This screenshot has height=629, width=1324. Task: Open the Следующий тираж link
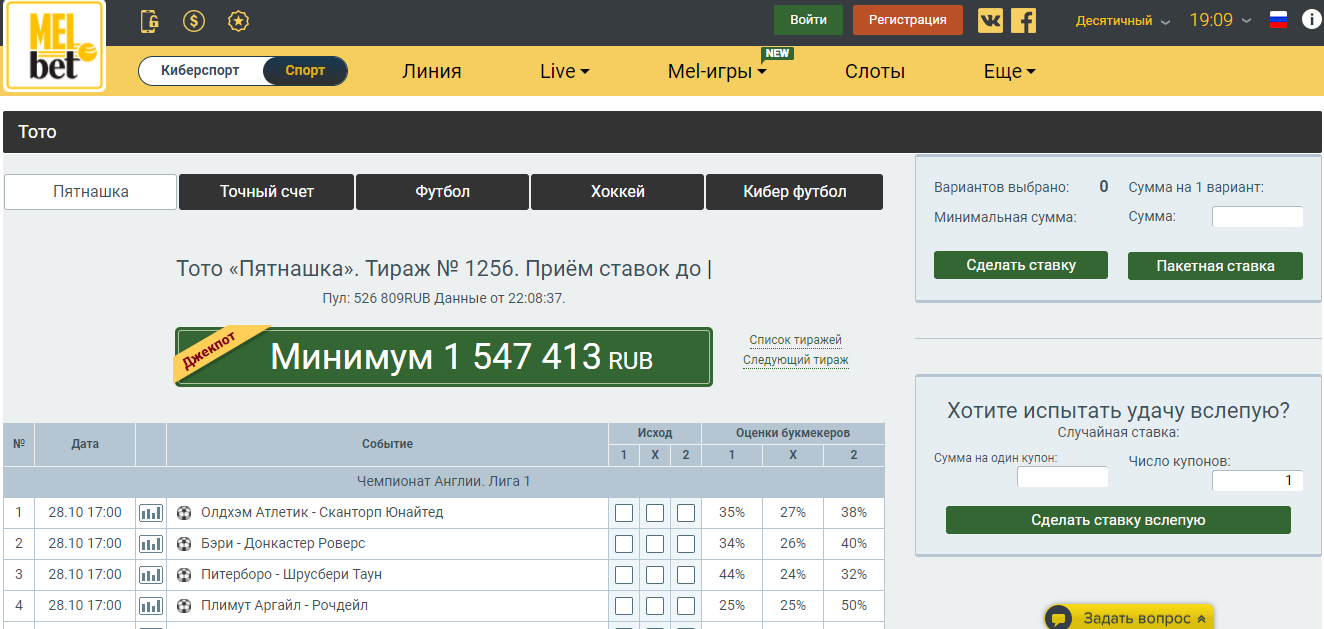[x=796, y=360]
